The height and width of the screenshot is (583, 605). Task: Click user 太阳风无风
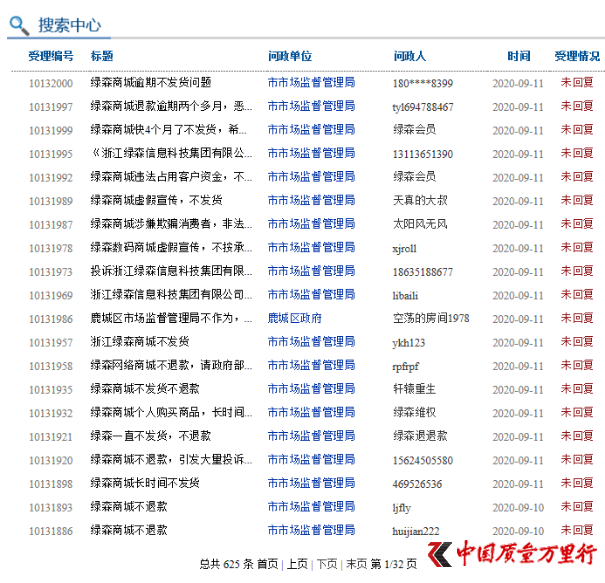point(420,224)
